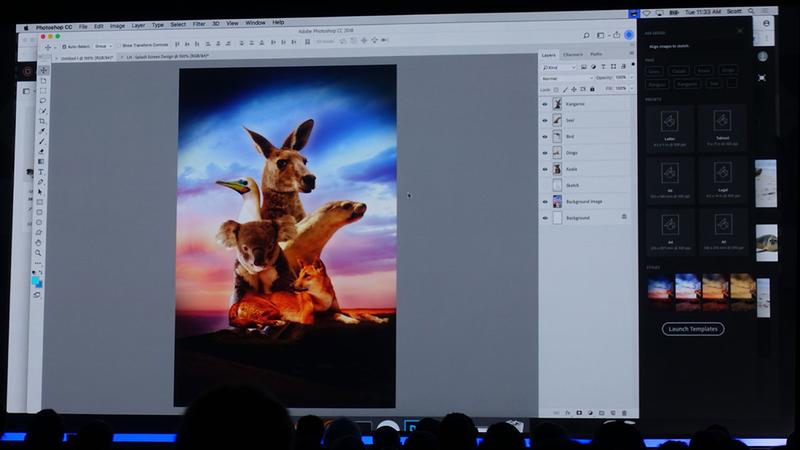Open the blend mode Normal dropdown
Image resolution: width=800 pixels, height=450 pixels.
click(x=566, y=78)
